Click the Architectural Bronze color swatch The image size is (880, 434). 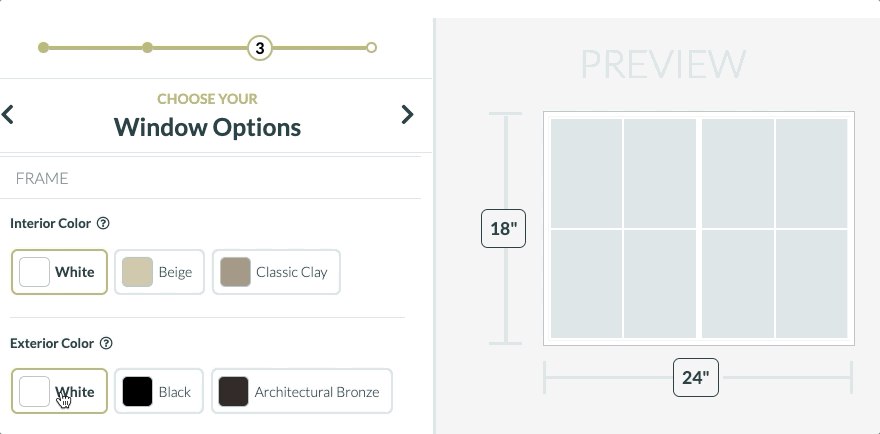point(233,391)
